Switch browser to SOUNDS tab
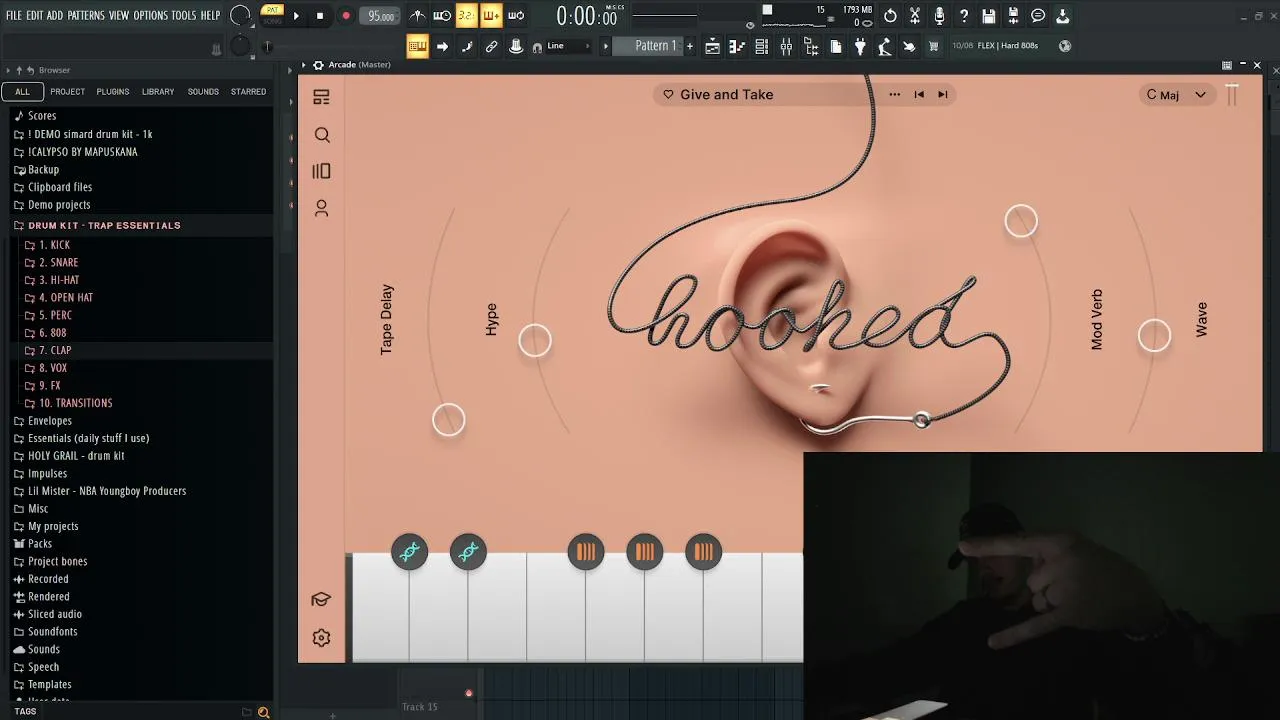 coord(203,92)
